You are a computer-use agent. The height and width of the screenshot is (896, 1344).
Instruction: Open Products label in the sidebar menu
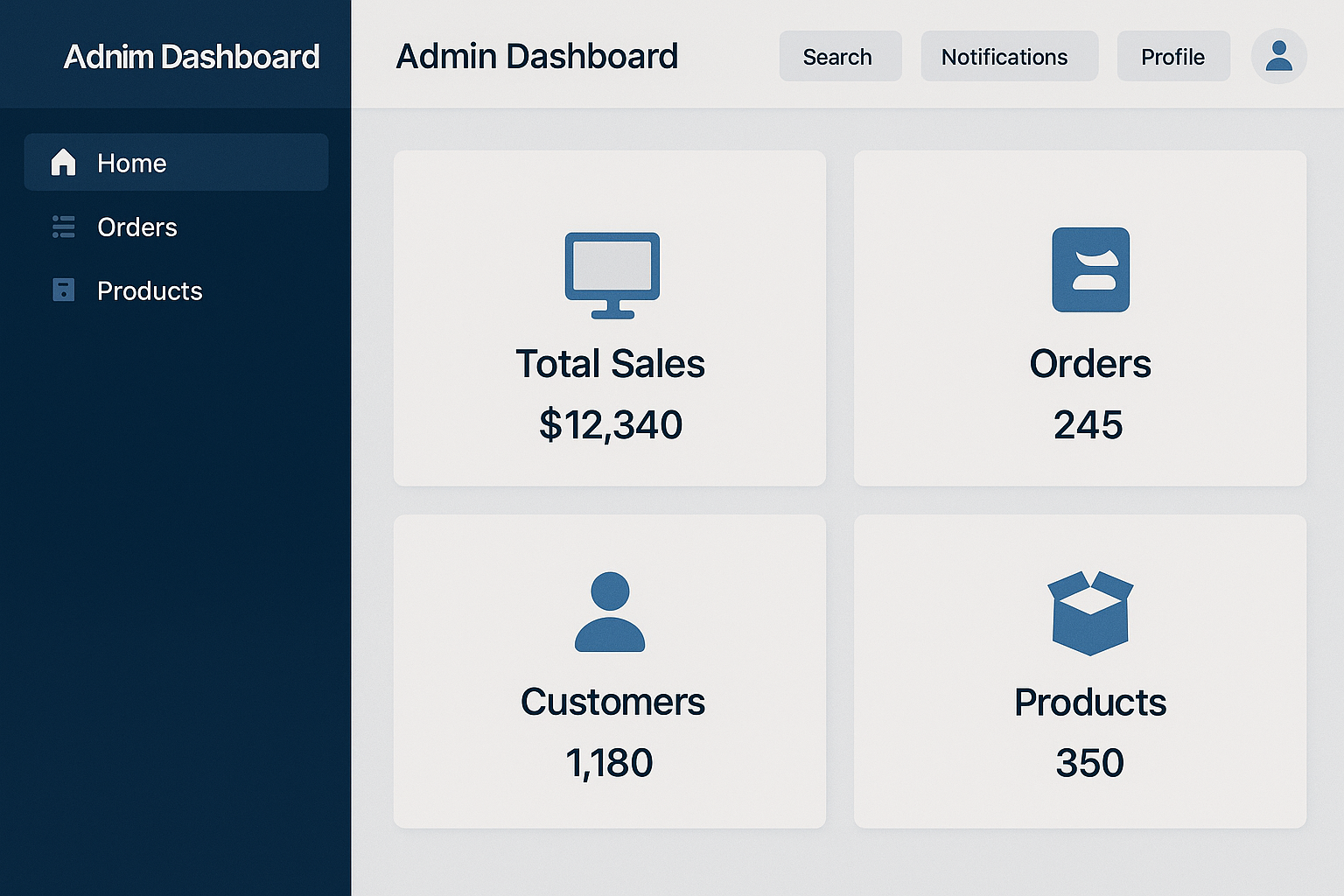click(150, 291)
